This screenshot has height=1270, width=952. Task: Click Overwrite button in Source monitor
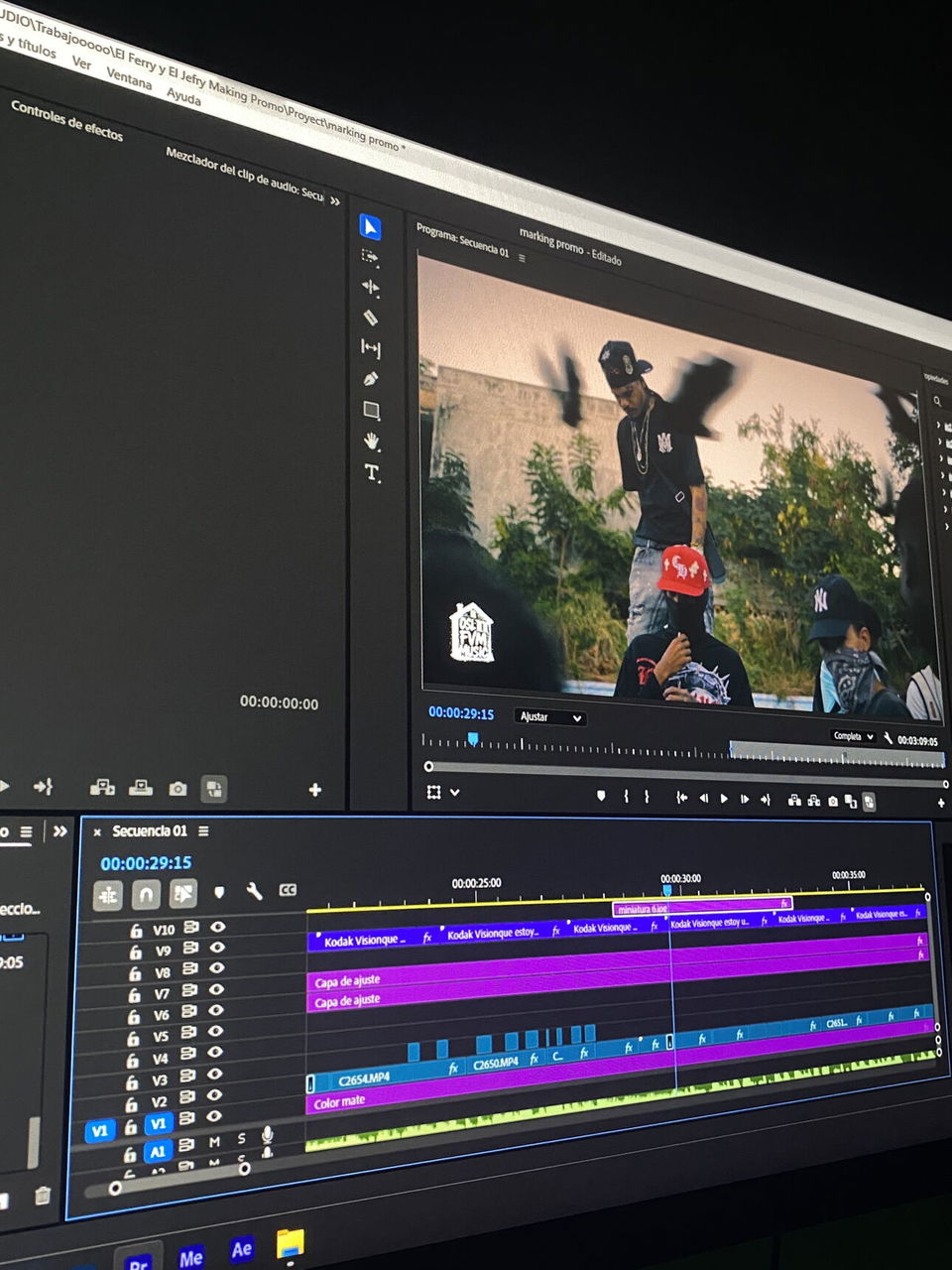(x=141, y=788)
